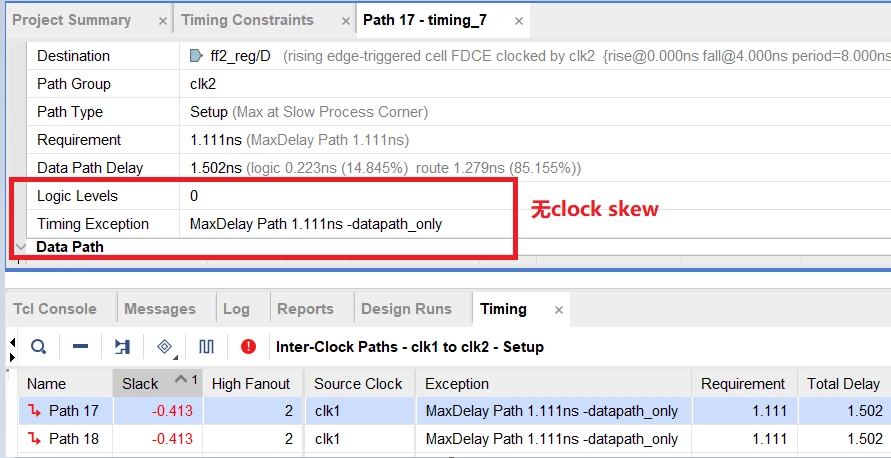The width and height of the screenshot is (891, 458).
Task: Click the ff2_reg/D destination pin icon
Action: 196,56
